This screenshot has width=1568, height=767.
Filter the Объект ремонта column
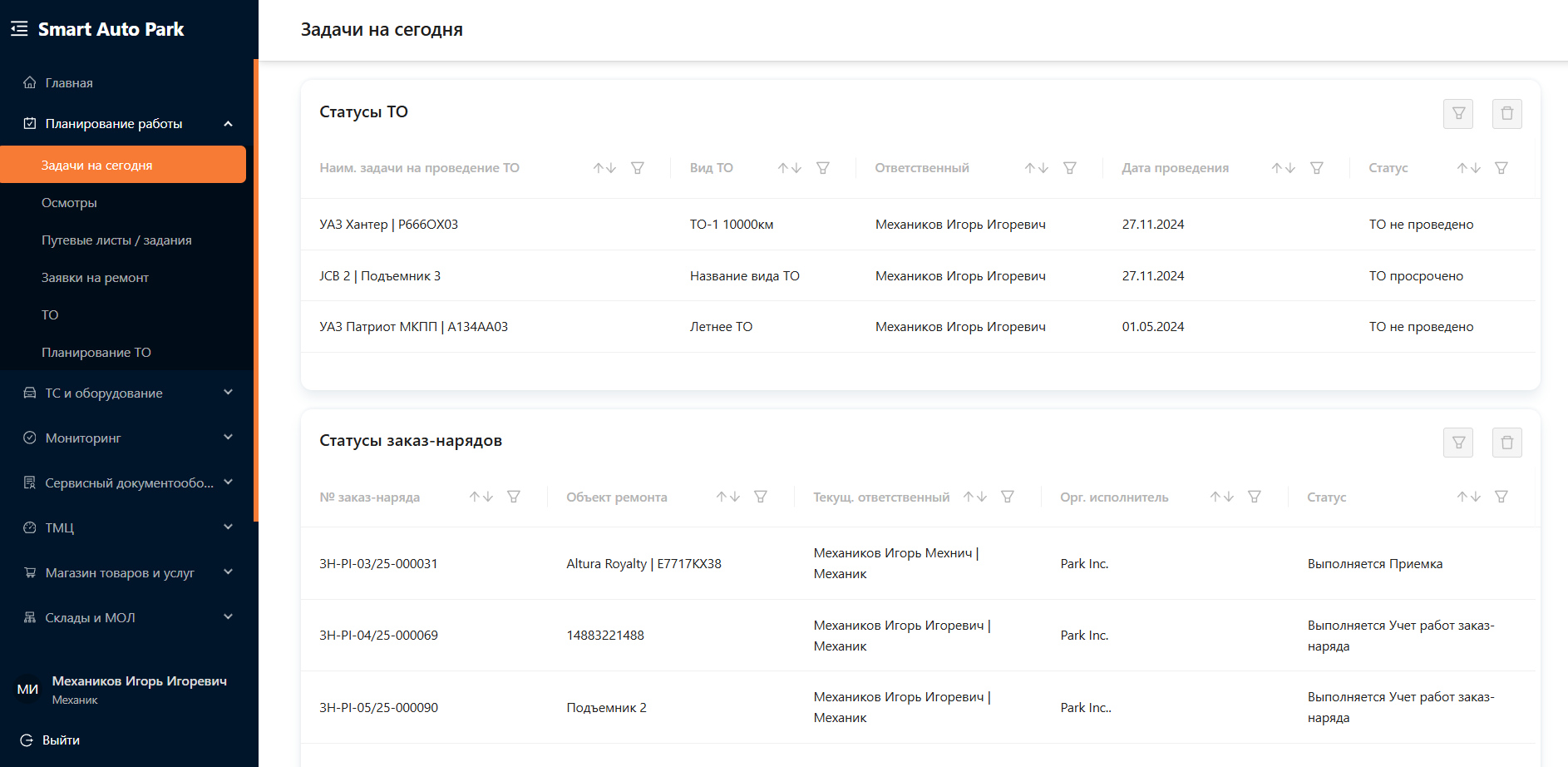(761, 497)
